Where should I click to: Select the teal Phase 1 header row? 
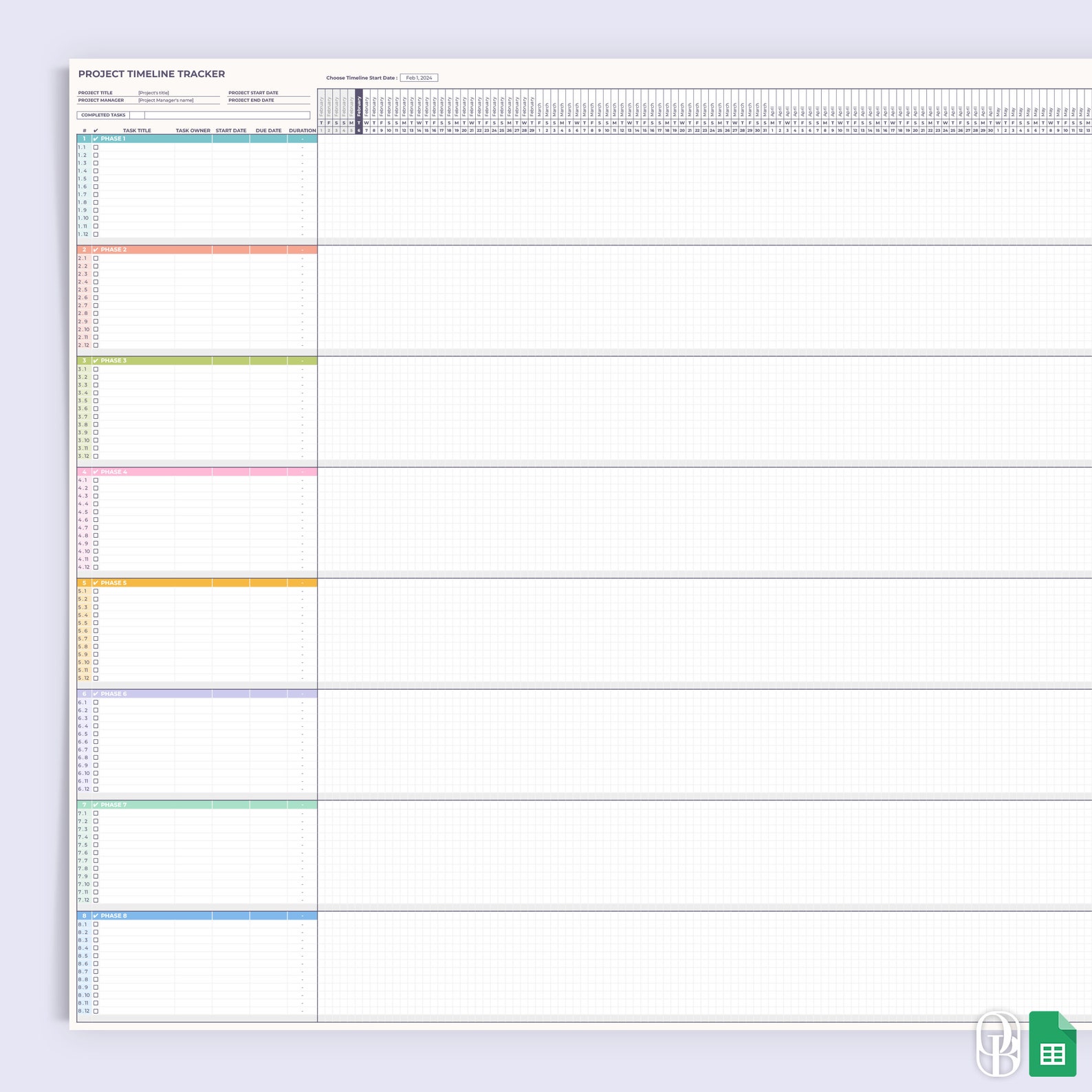[197, 139]
